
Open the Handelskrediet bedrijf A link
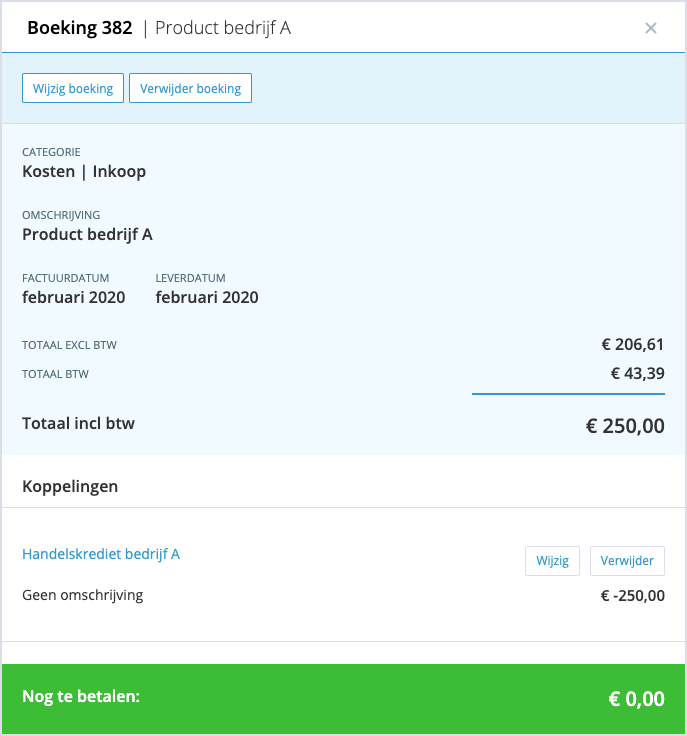(x=101, y=554)
